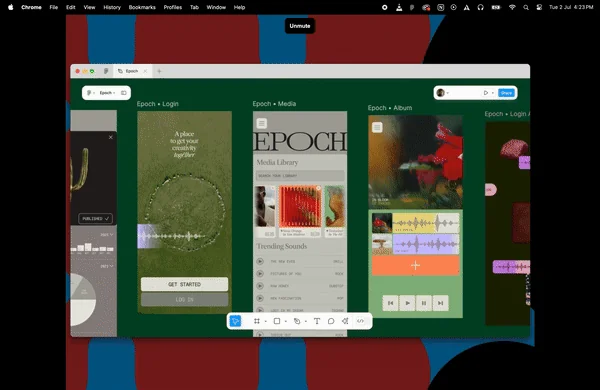Toggle Dev Mode code icon
Screen dimensions: 600x390
360,321
